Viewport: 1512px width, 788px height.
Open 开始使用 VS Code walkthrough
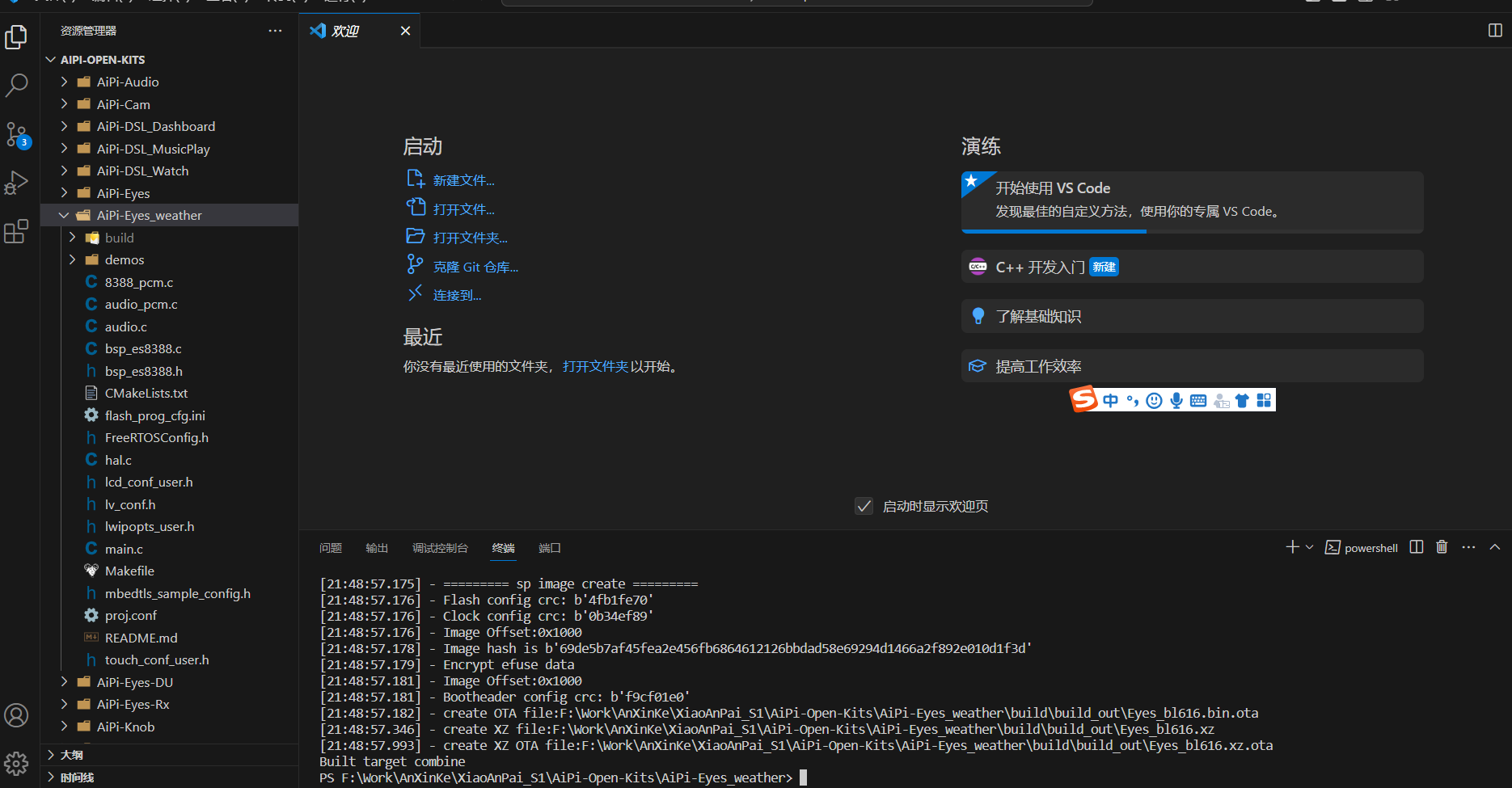(1192, 201)
